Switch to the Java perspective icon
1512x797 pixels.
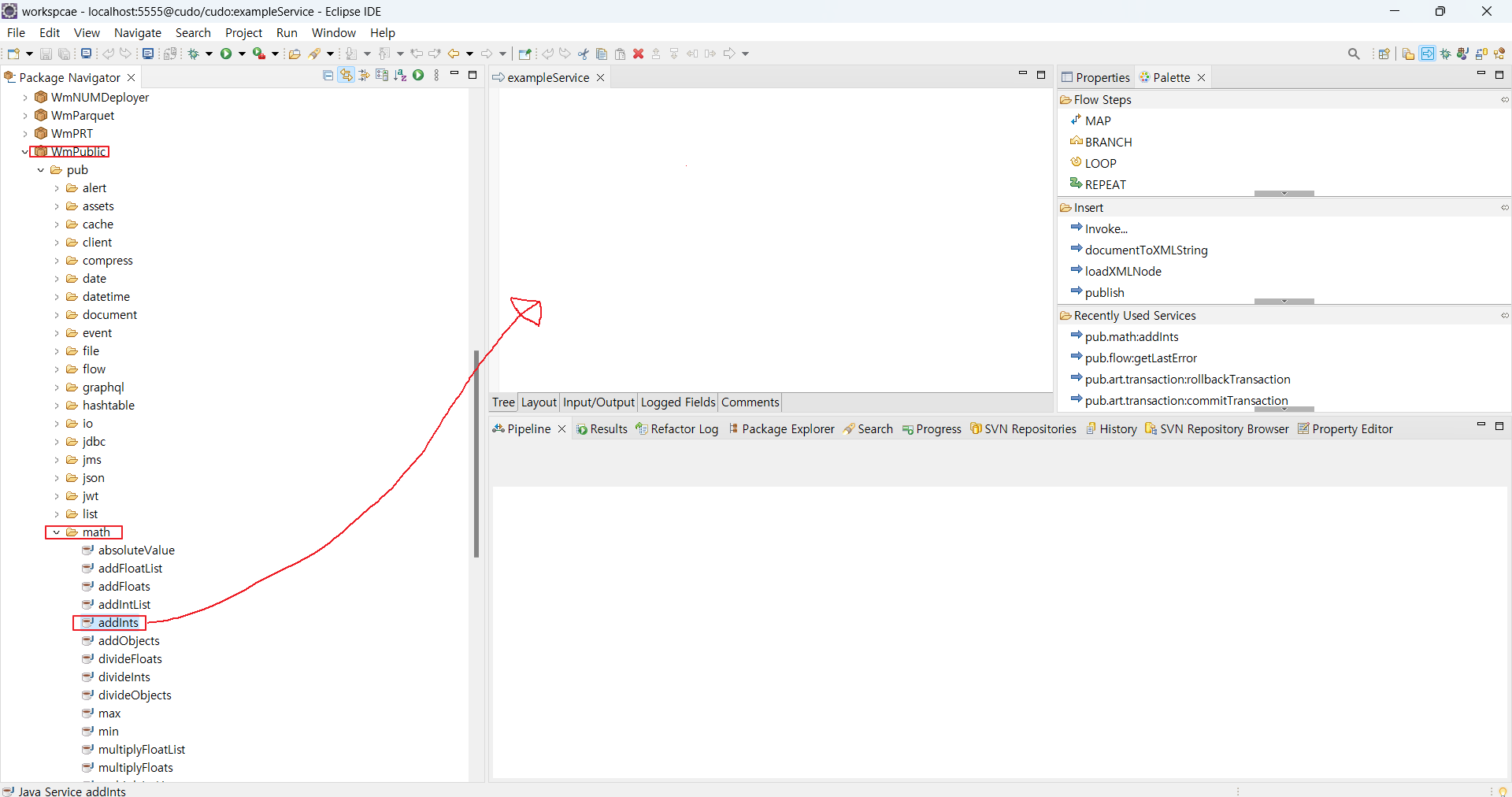point(1463,54)
